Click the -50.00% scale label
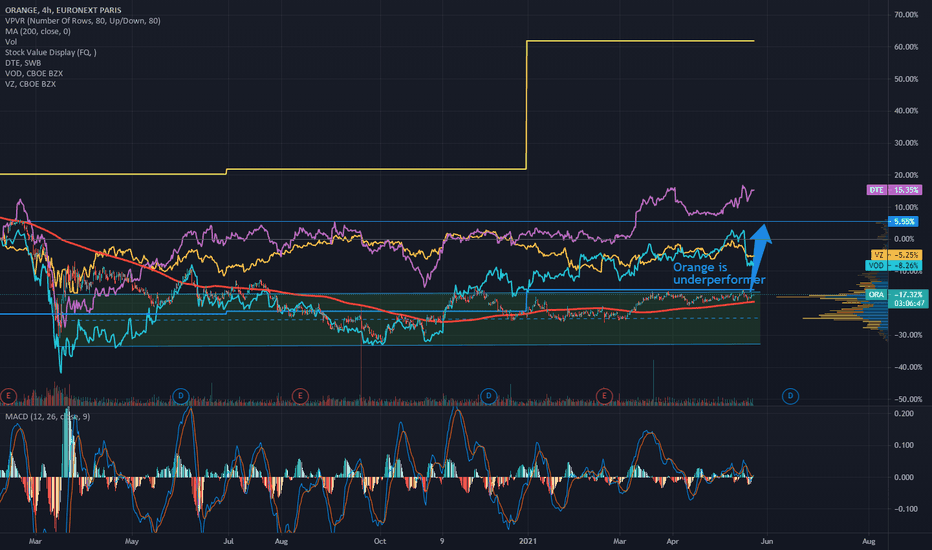The image size is (932, 550). point(906,399)
